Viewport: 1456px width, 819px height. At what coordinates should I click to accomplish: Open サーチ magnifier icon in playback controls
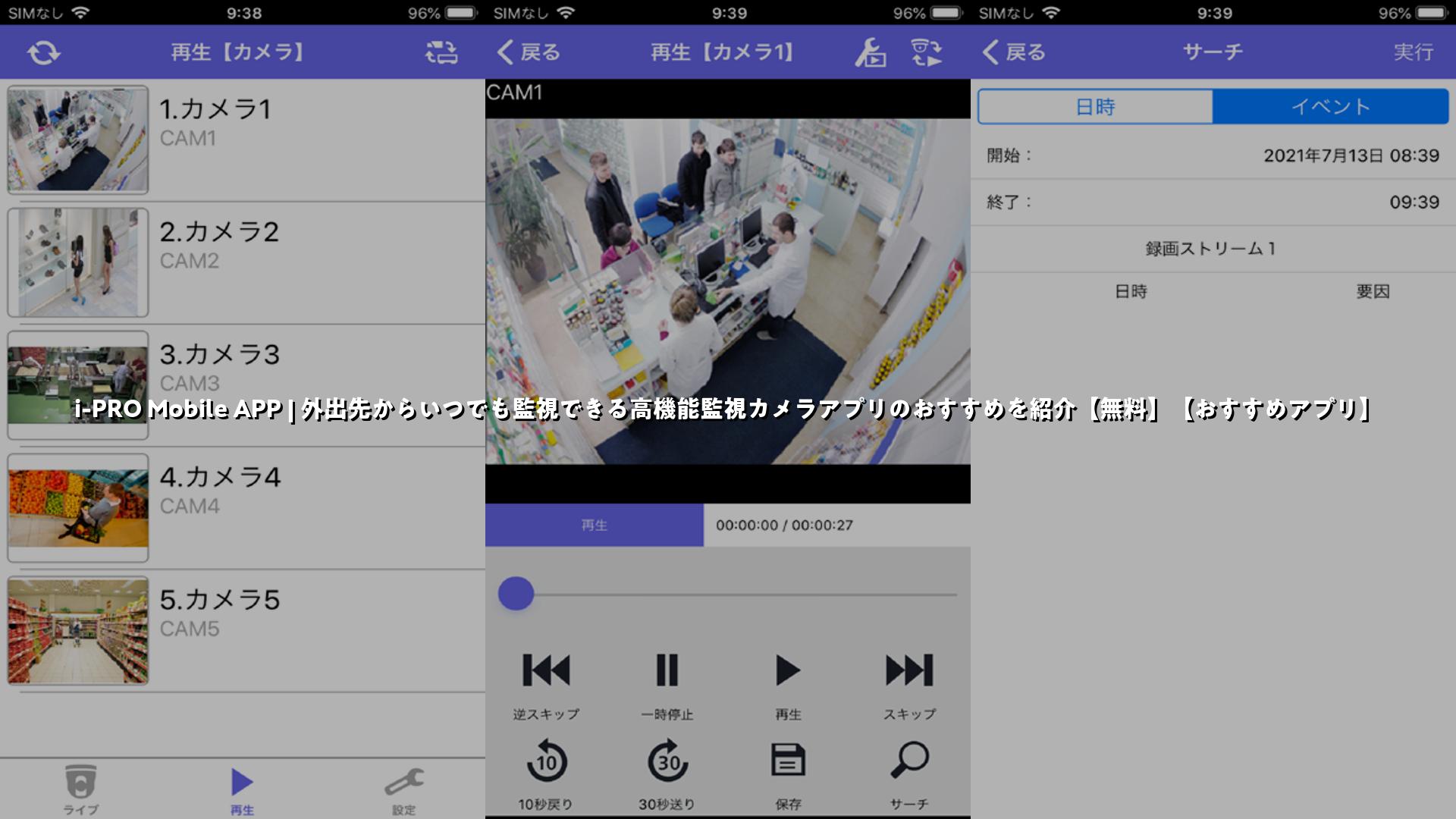coord(909,760)
